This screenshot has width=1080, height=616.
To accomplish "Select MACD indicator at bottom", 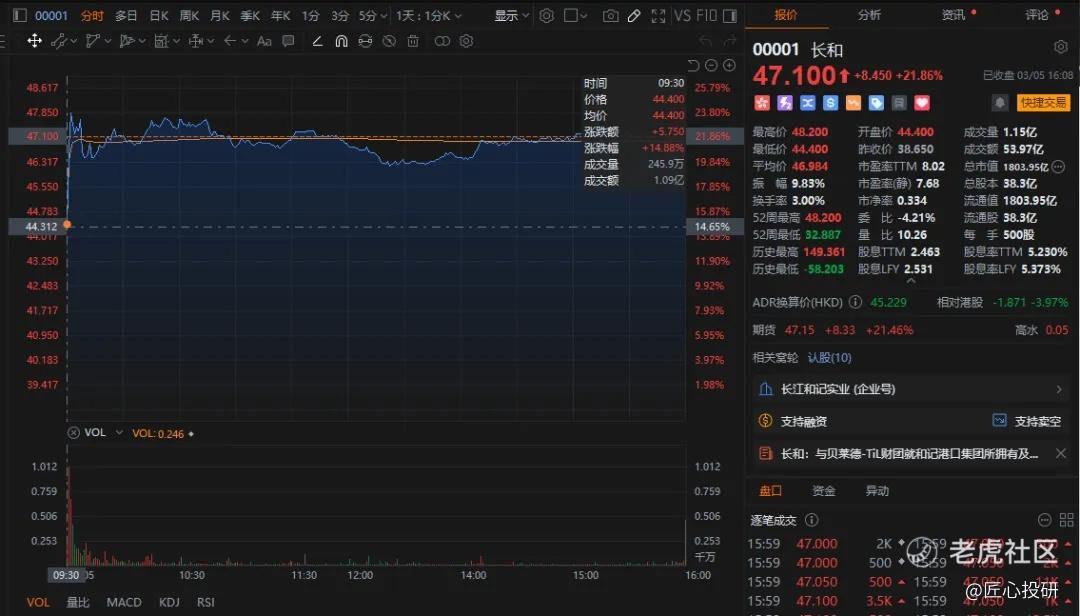I will click(x=124, y=602).
